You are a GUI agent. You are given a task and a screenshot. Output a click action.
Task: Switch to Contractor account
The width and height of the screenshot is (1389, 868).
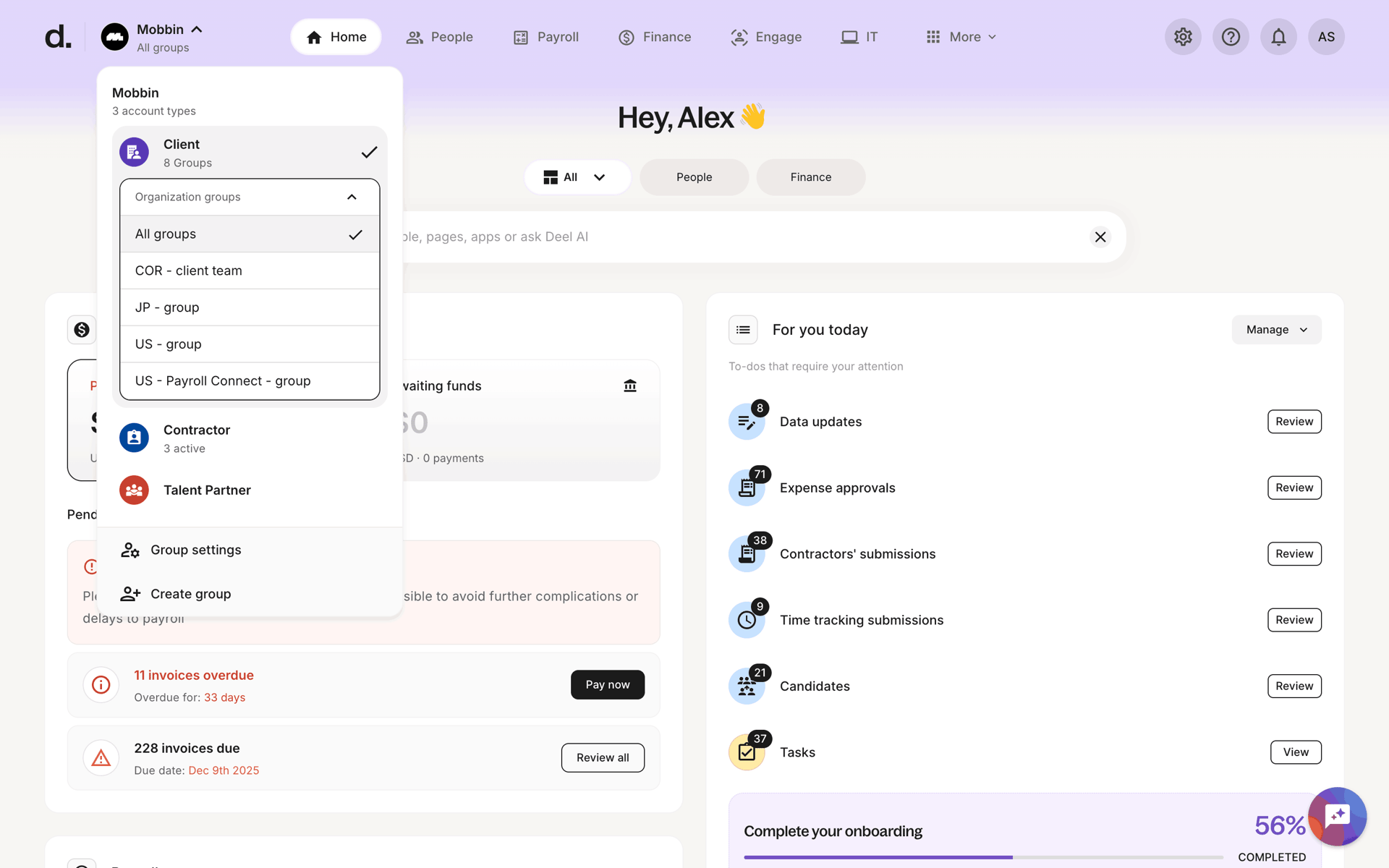(250, 438)
